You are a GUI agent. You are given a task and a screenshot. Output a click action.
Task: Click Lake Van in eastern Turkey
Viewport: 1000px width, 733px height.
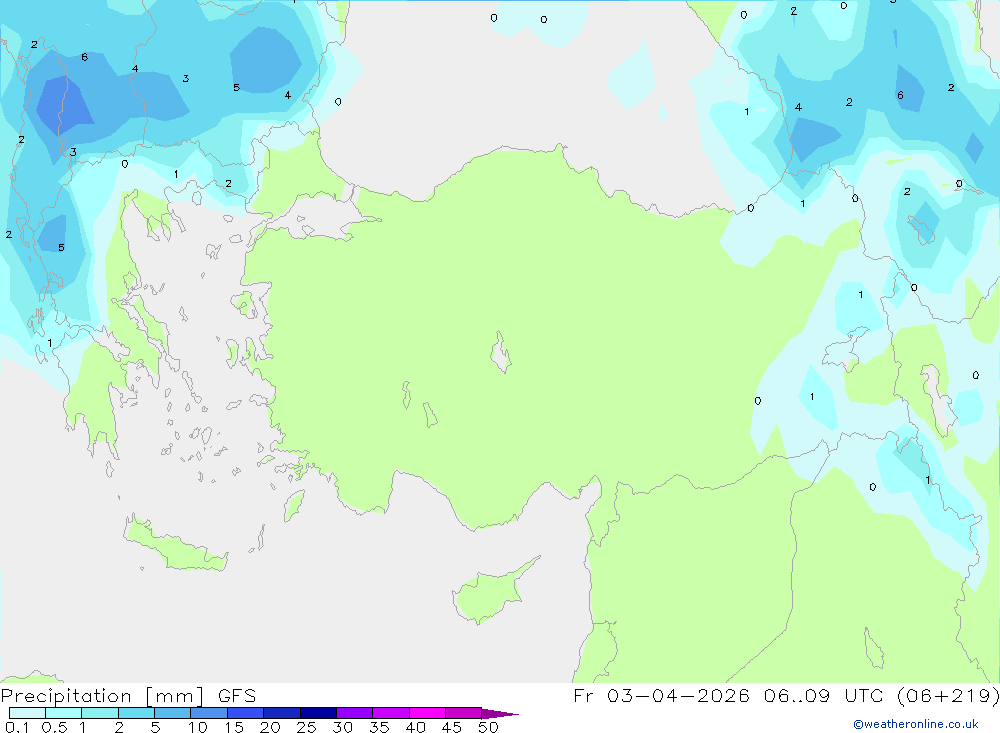(846, 350)
